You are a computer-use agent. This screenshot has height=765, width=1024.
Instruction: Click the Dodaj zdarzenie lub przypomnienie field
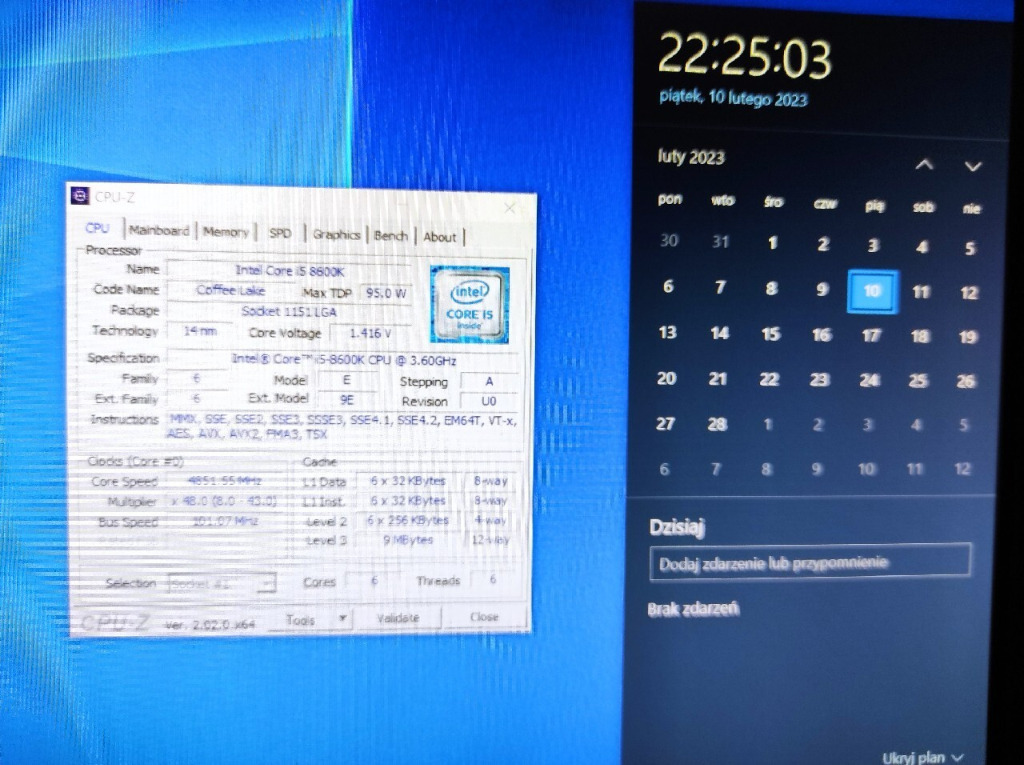[810, 562]
